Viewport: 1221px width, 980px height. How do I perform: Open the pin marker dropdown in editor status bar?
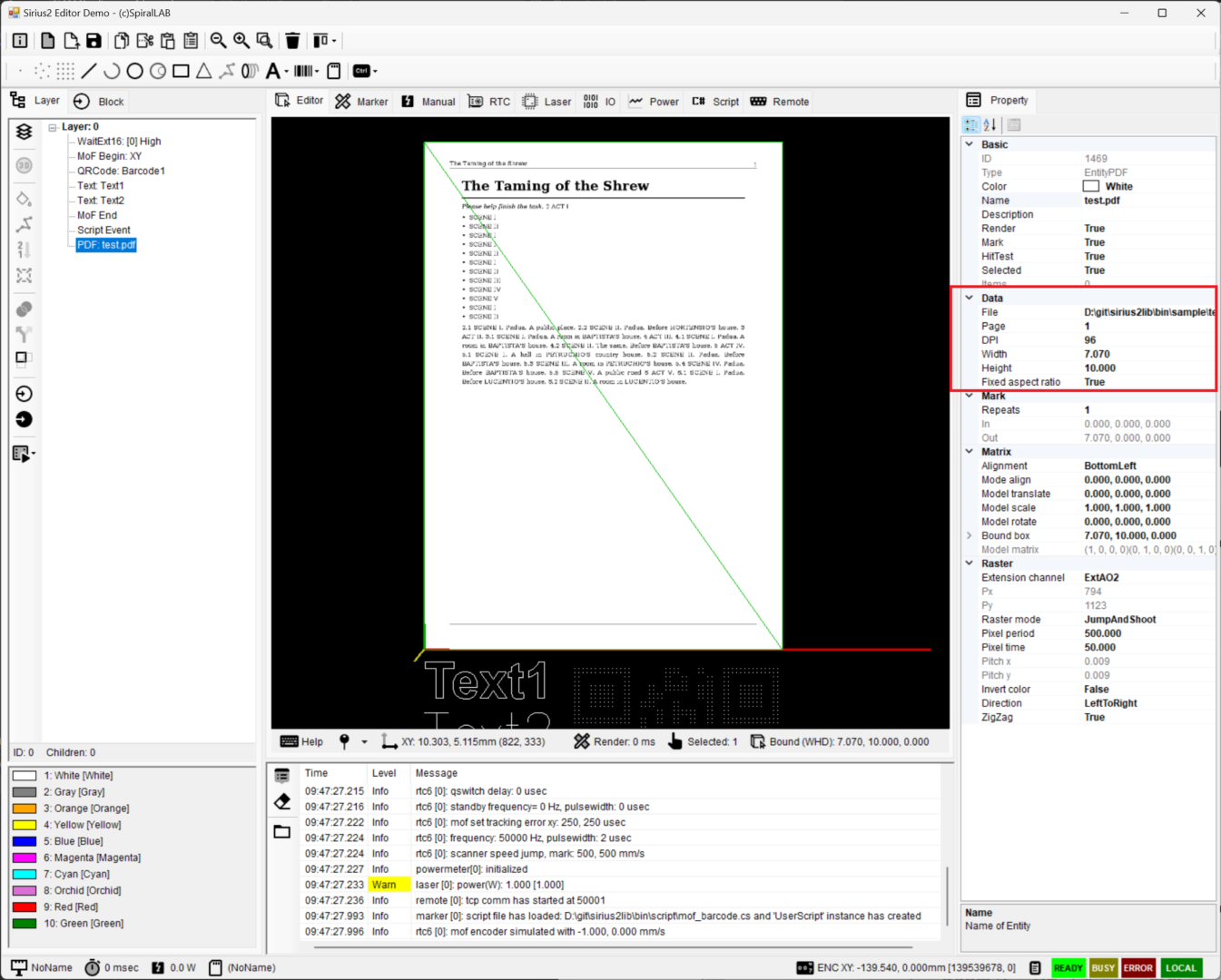click(364, 741)
